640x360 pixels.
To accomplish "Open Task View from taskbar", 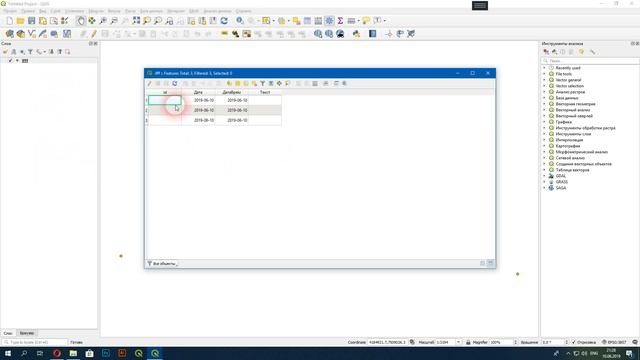I will coord(40,353).
